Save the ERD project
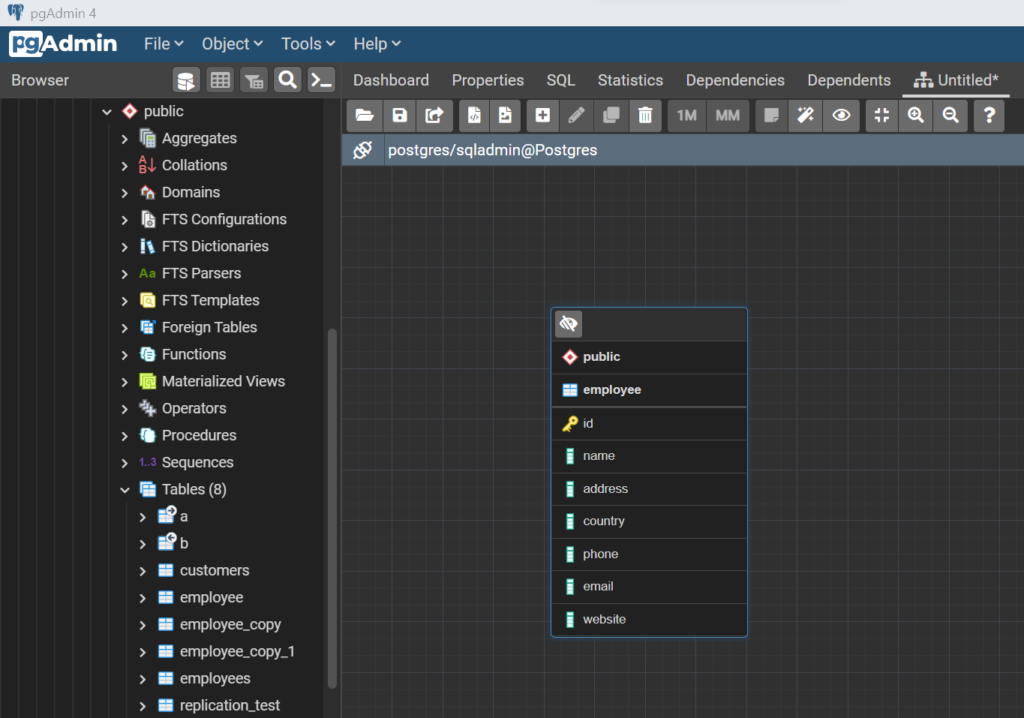This screenshot has width=1024, height=718. coord(399,115)
